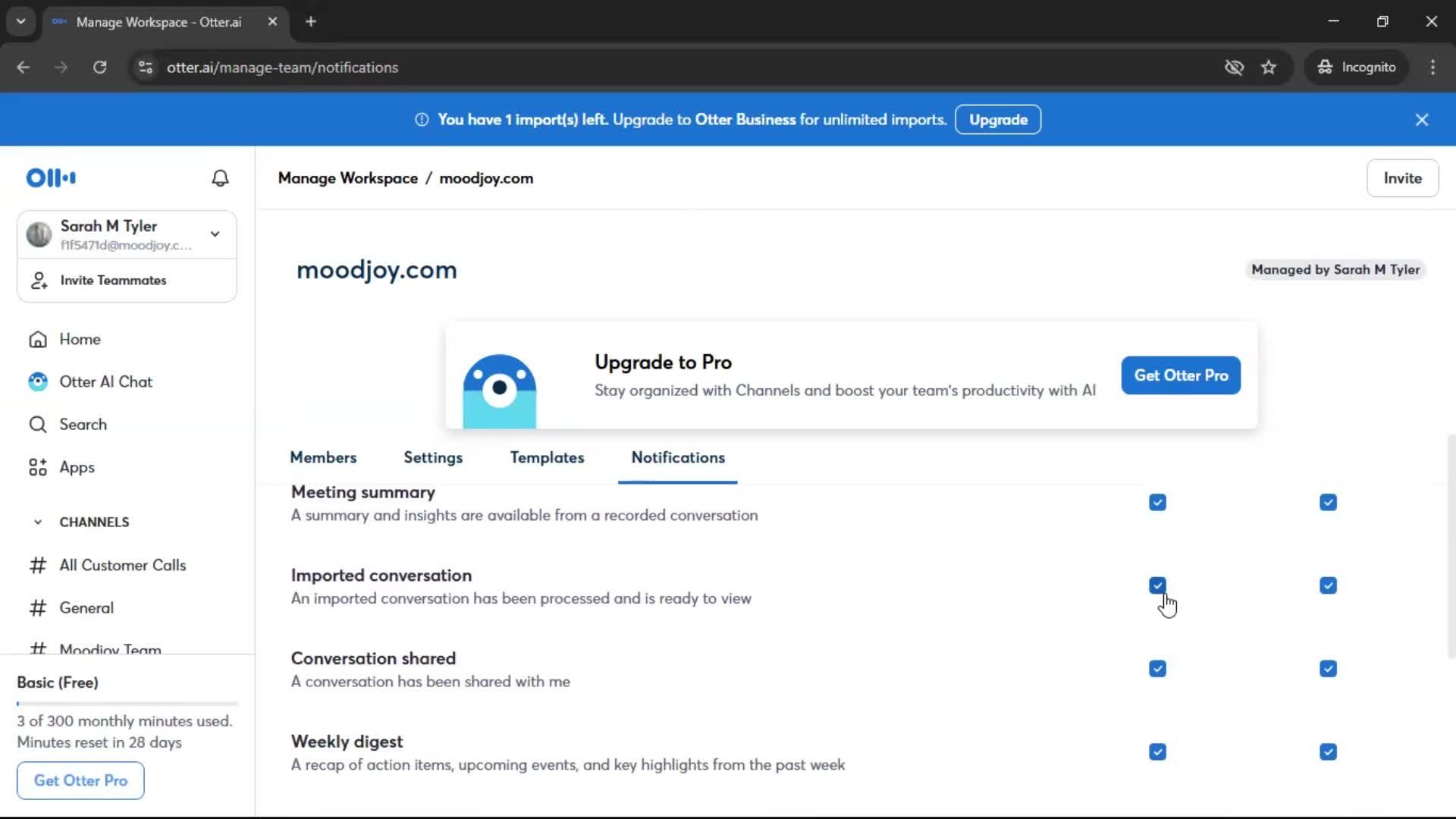
Task: Uncheck first Imported conversation checkbox
Action: [1157, 585]
